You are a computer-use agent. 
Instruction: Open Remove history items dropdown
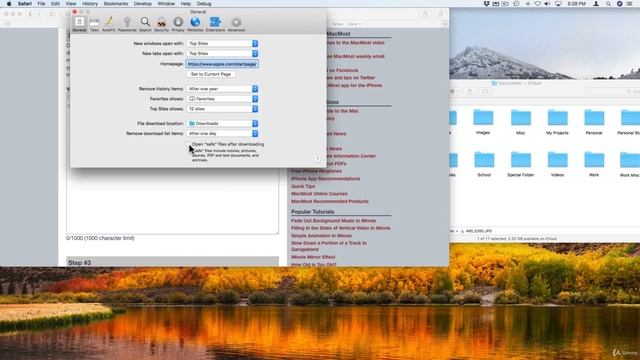(222, 89)
